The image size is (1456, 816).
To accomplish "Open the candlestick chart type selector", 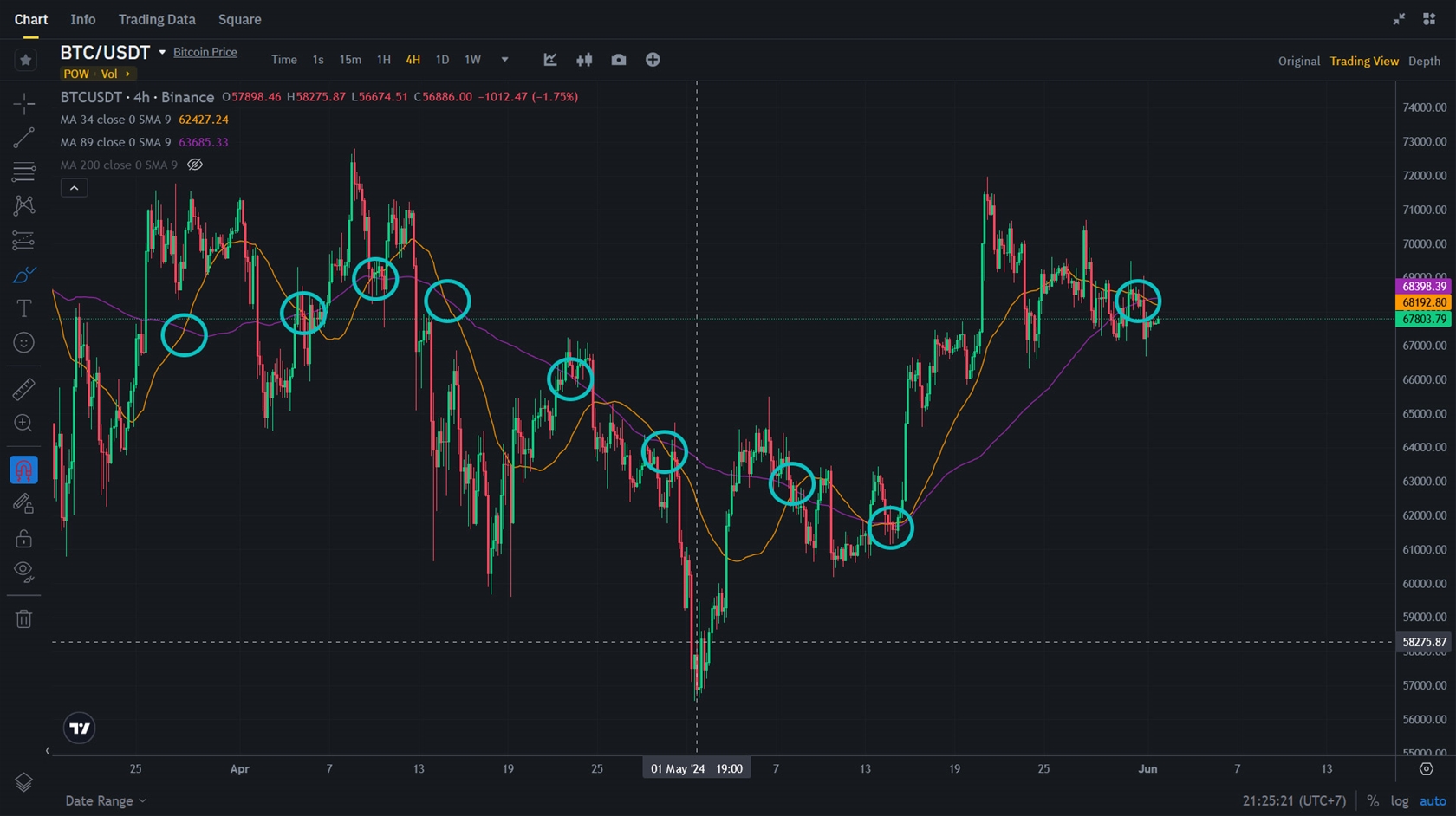I will tap(584, 60).
